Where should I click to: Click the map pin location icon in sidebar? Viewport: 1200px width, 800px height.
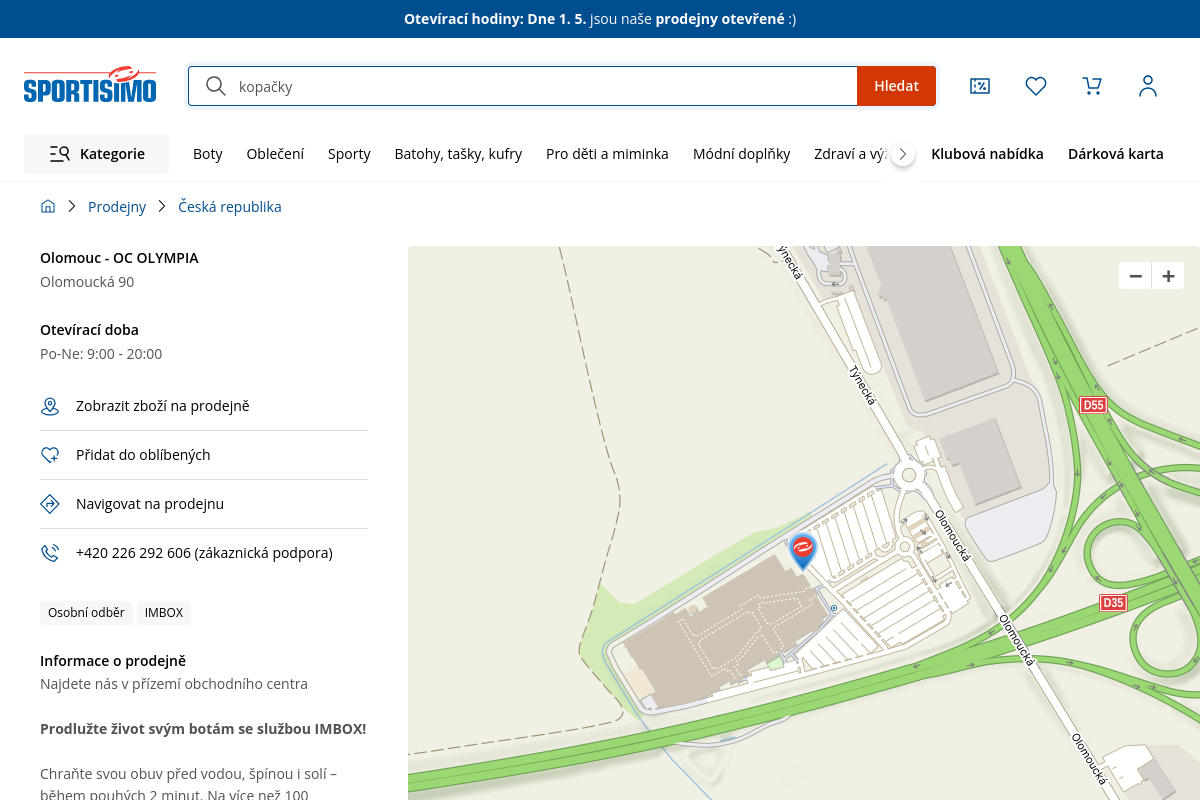click(50, 406)
